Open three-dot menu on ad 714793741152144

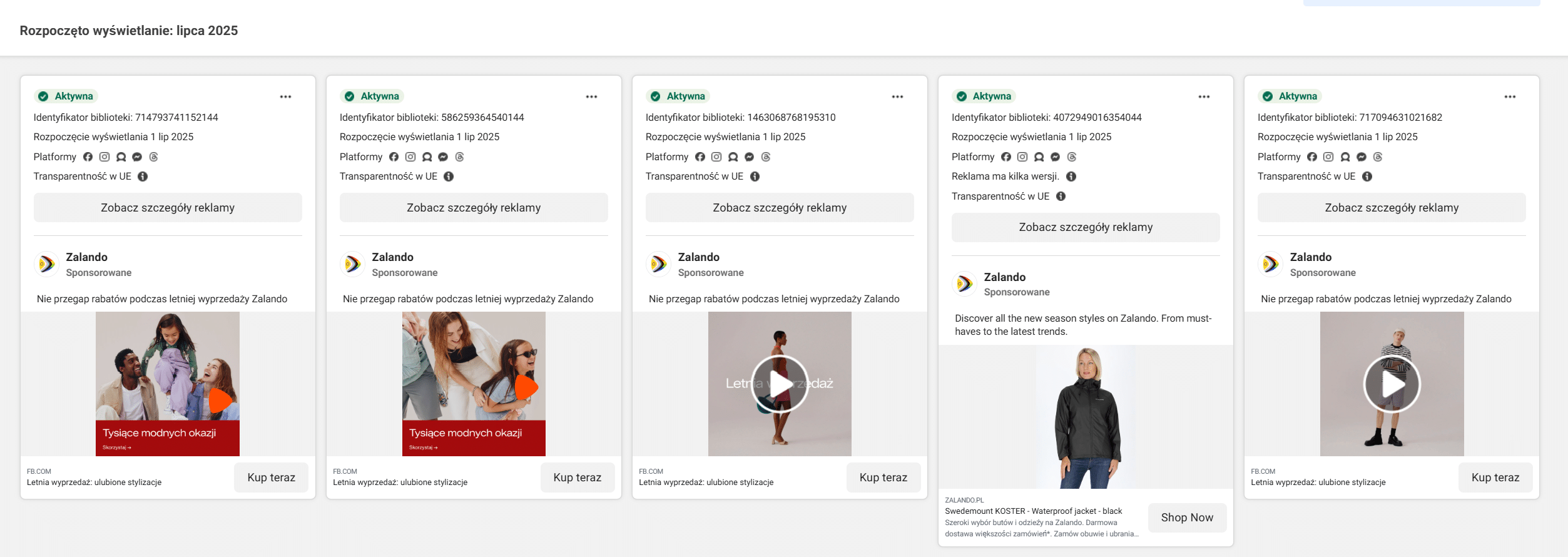[285, 96]
